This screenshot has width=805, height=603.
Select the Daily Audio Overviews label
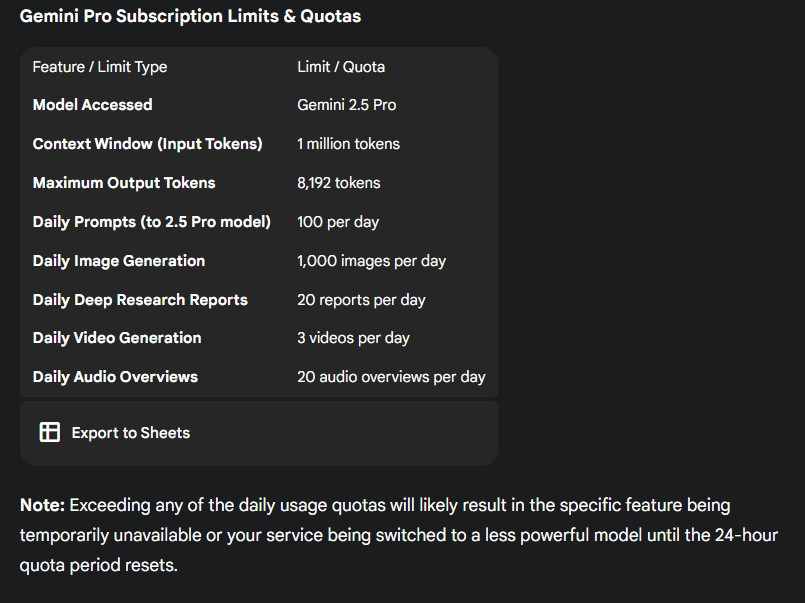[115, 377]
